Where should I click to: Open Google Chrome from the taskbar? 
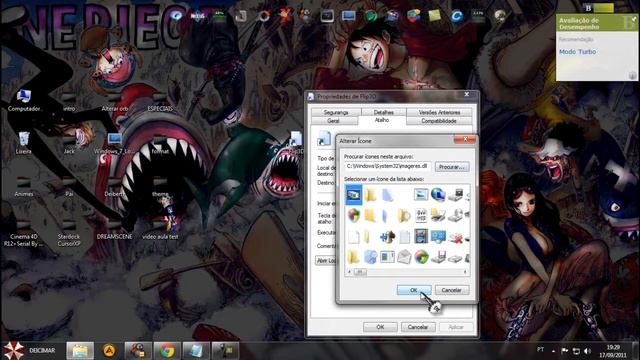click(x=167, y=351)
